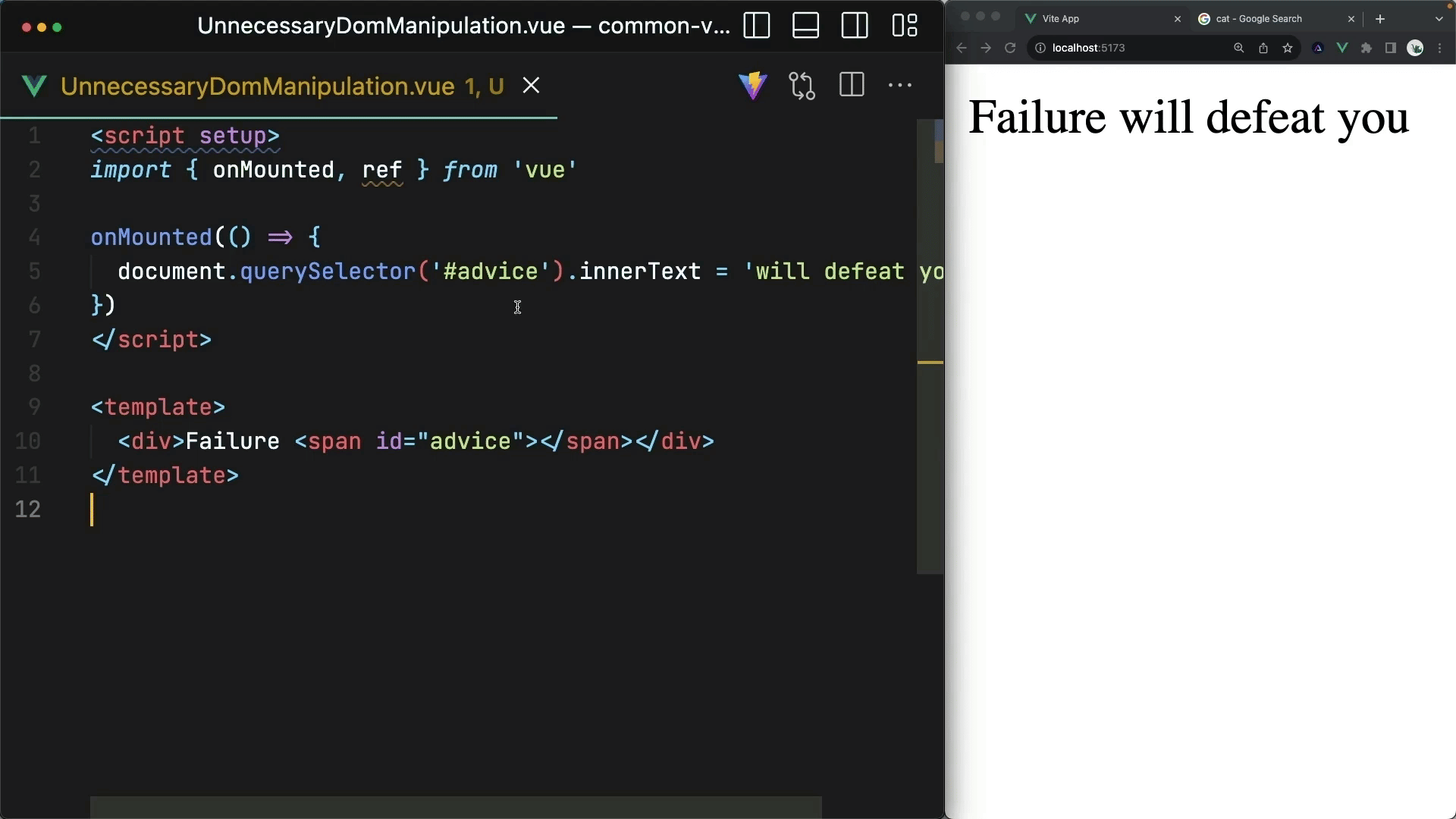Screen dimensions: 1456x819
Task: Toggle primary side bar layout icon
Action: (x=756, y=26)
